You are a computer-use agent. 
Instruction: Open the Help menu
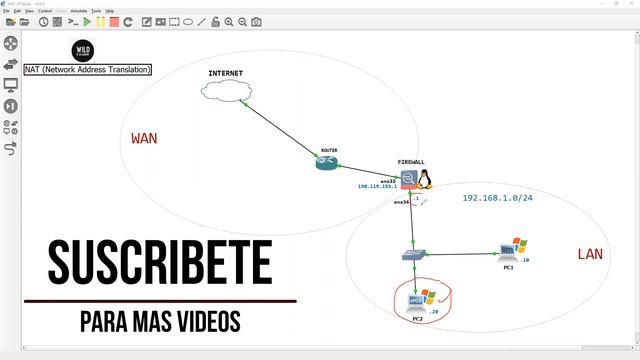tap(110, 11)
